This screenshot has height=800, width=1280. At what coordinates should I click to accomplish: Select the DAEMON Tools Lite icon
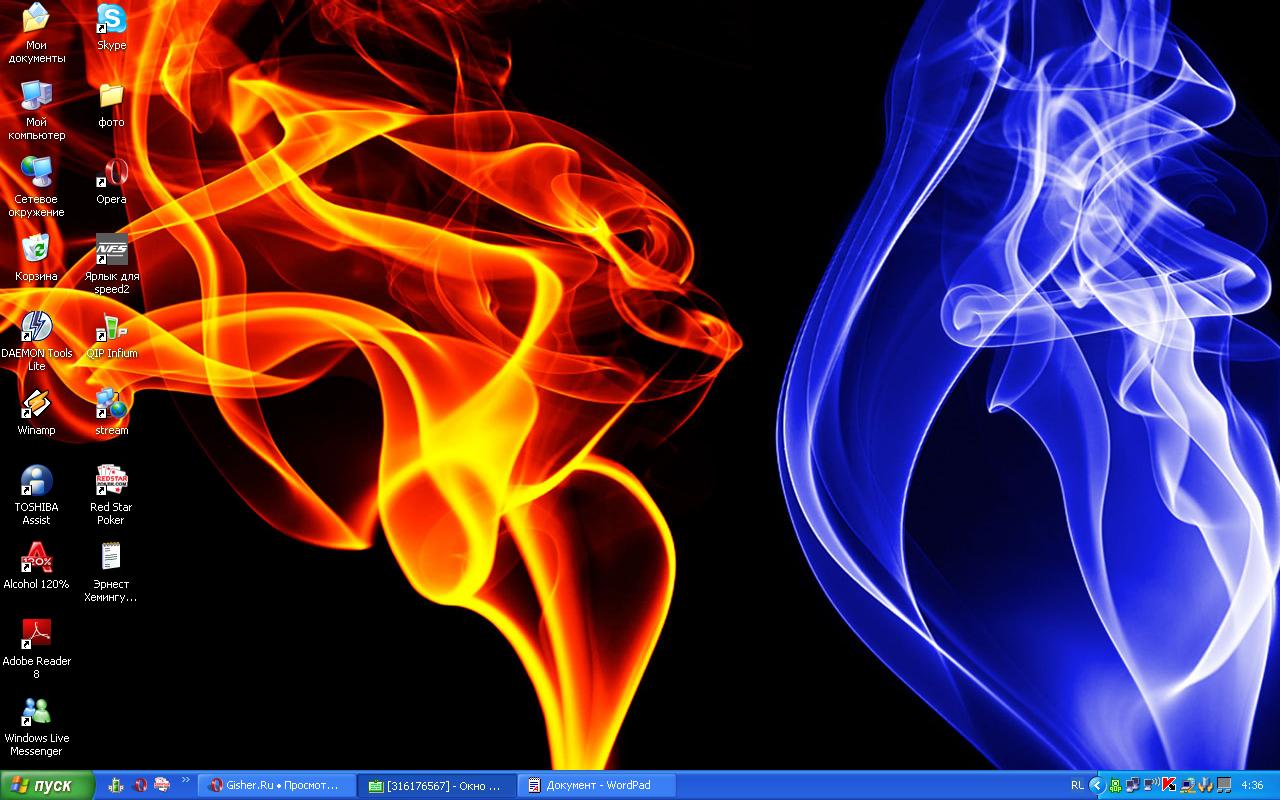pyautogui.click(x=36, y=327)
